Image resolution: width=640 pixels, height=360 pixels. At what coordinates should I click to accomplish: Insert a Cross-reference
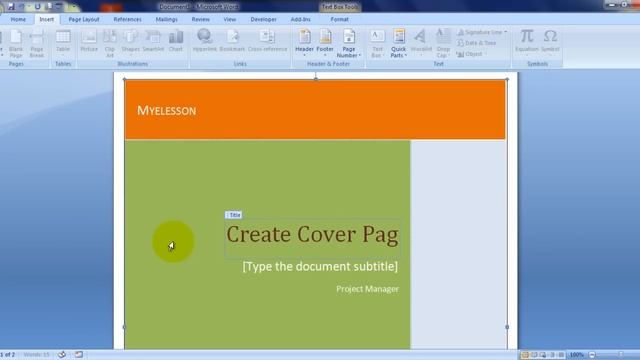pos(267,41)
